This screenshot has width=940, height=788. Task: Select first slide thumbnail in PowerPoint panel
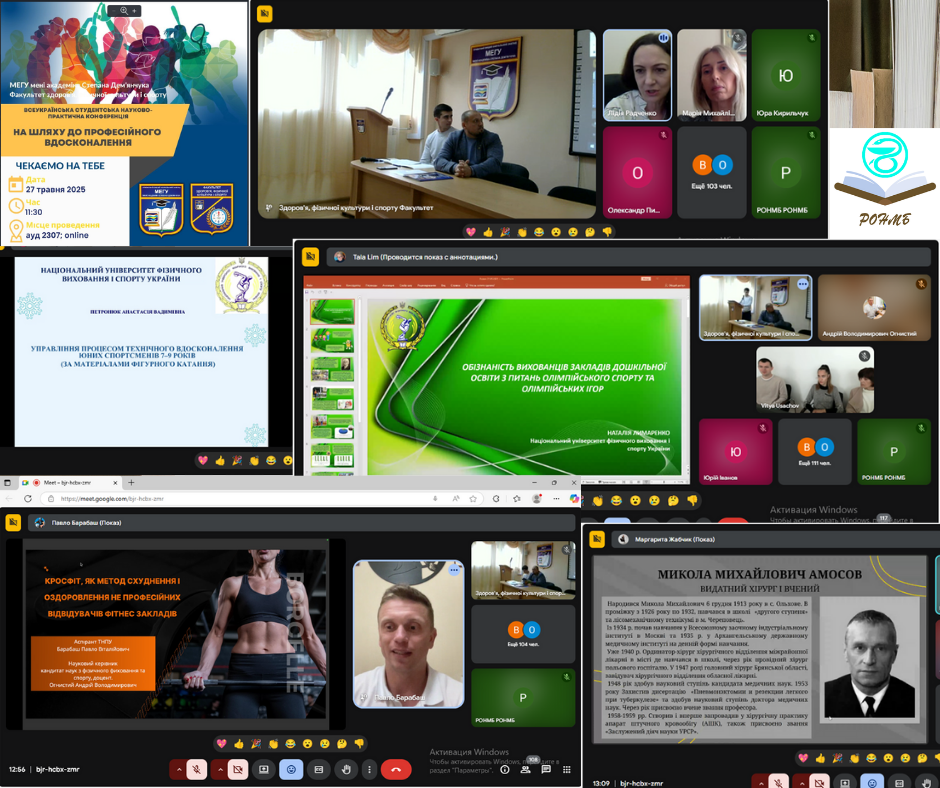(332, 311)
